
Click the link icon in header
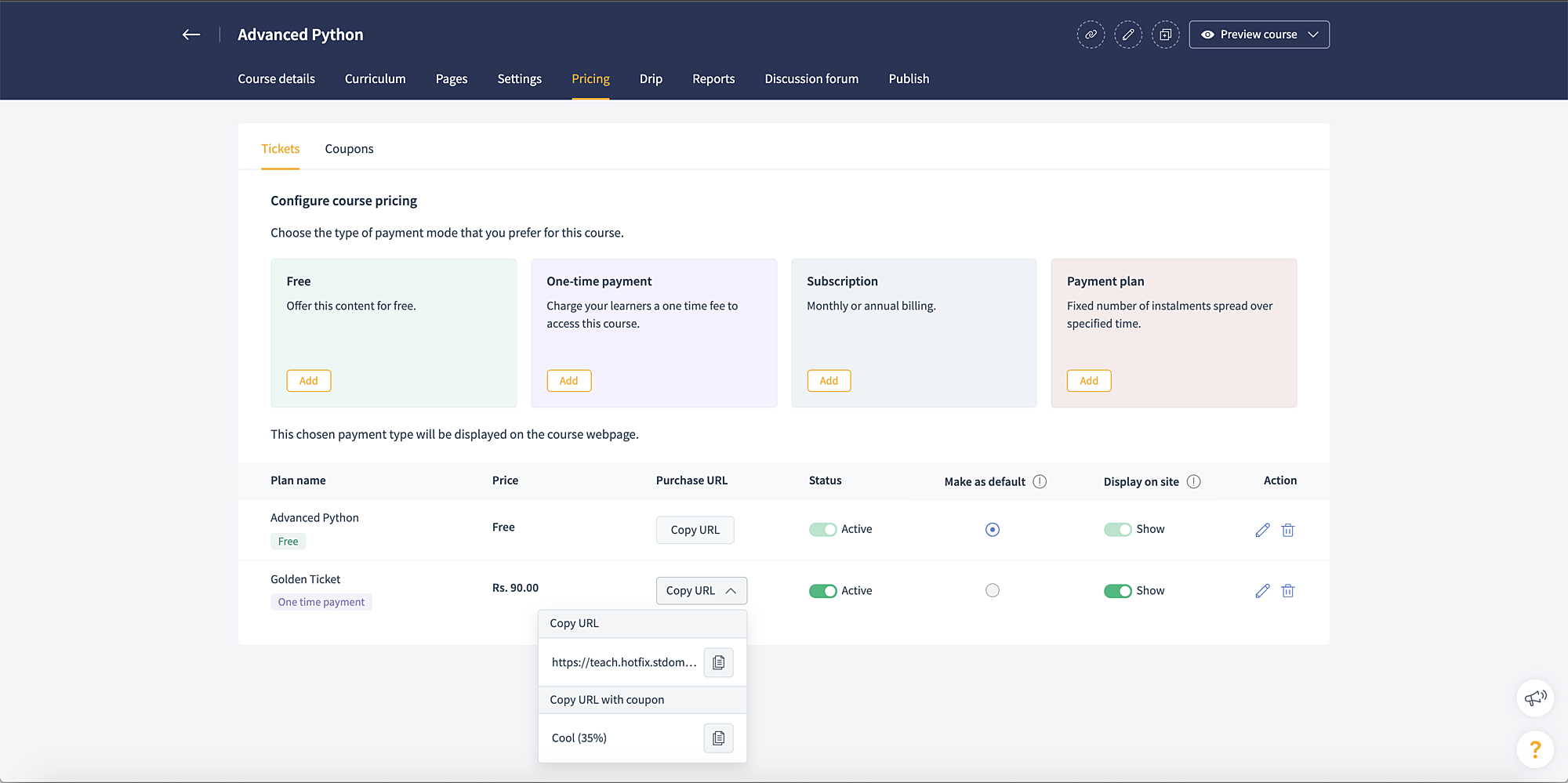(x=1091, y=34)
